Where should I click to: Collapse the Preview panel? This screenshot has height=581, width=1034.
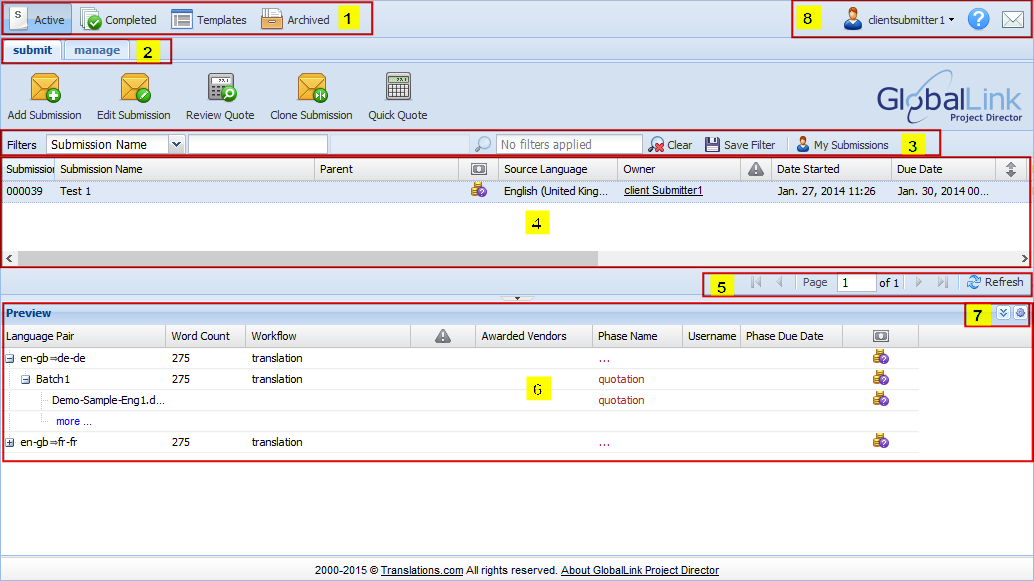[1004, 313]
